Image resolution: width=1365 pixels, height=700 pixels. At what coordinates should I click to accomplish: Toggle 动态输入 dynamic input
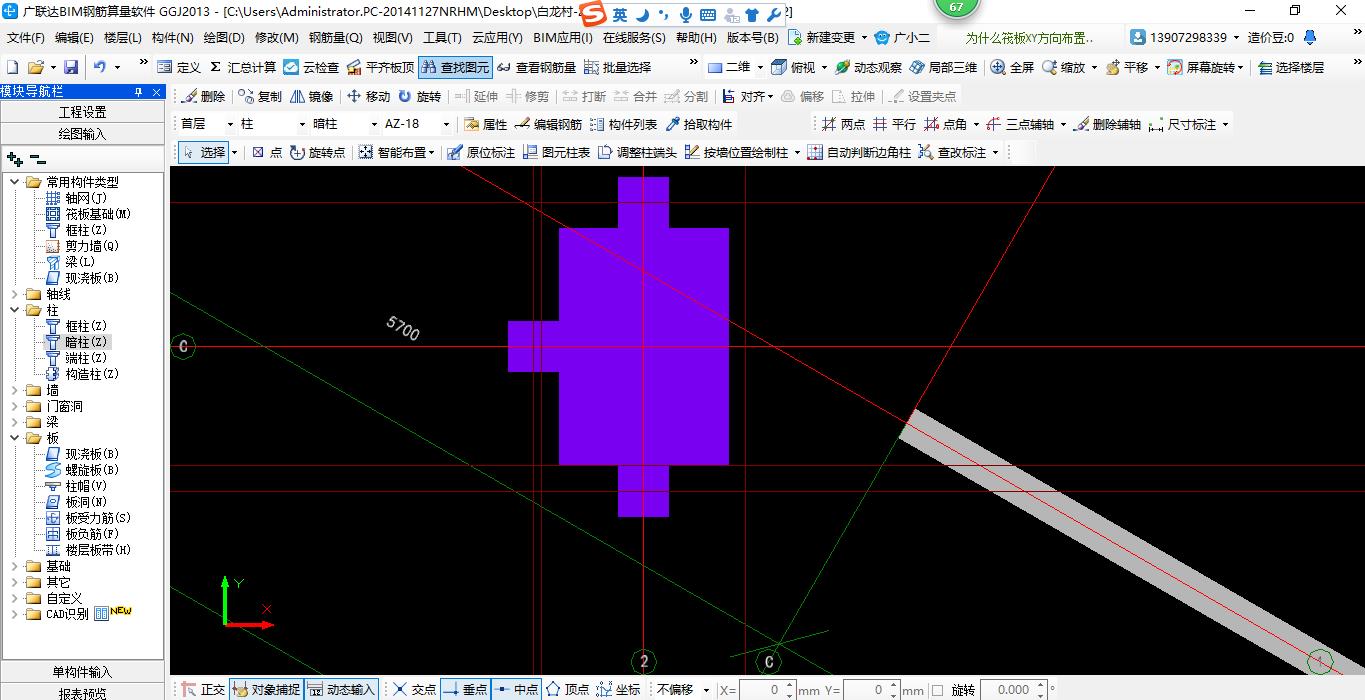pyautogui.click(x=341, y=689)
